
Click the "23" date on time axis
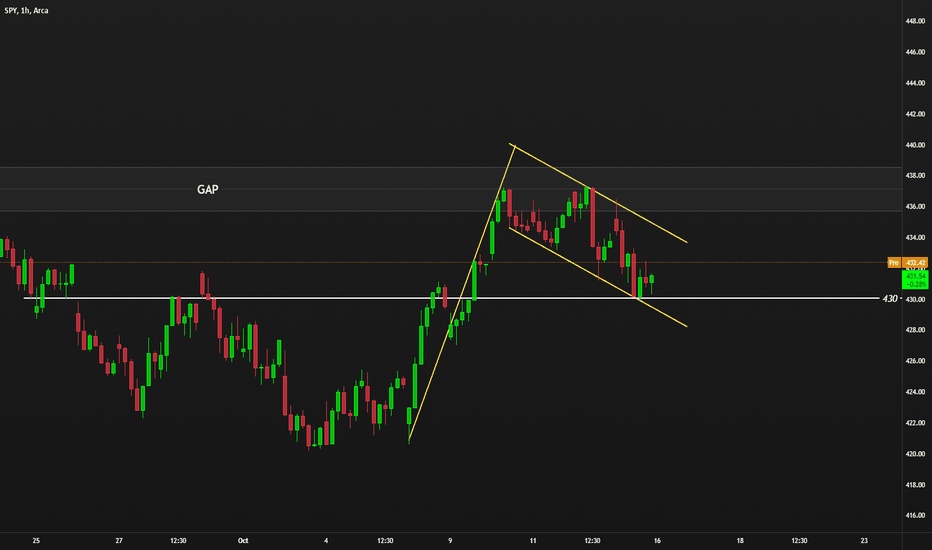(864, 540)
